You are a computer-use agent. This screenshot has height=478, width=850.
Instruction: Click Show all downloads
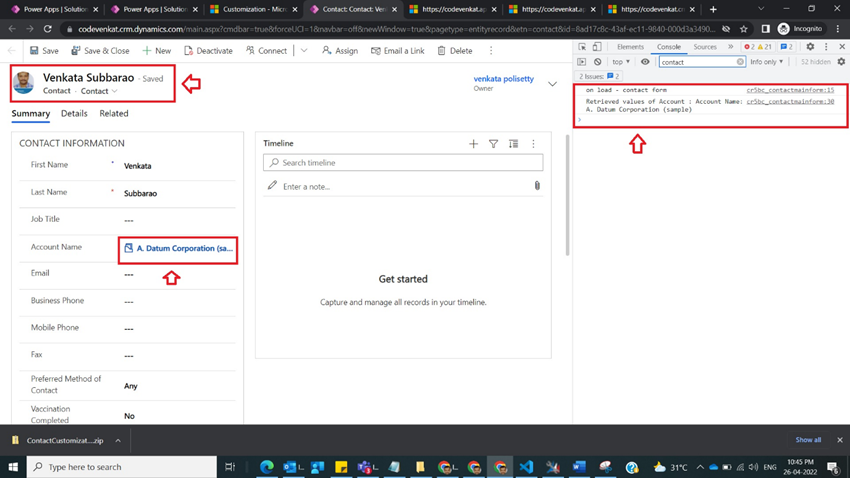[808, 440]
